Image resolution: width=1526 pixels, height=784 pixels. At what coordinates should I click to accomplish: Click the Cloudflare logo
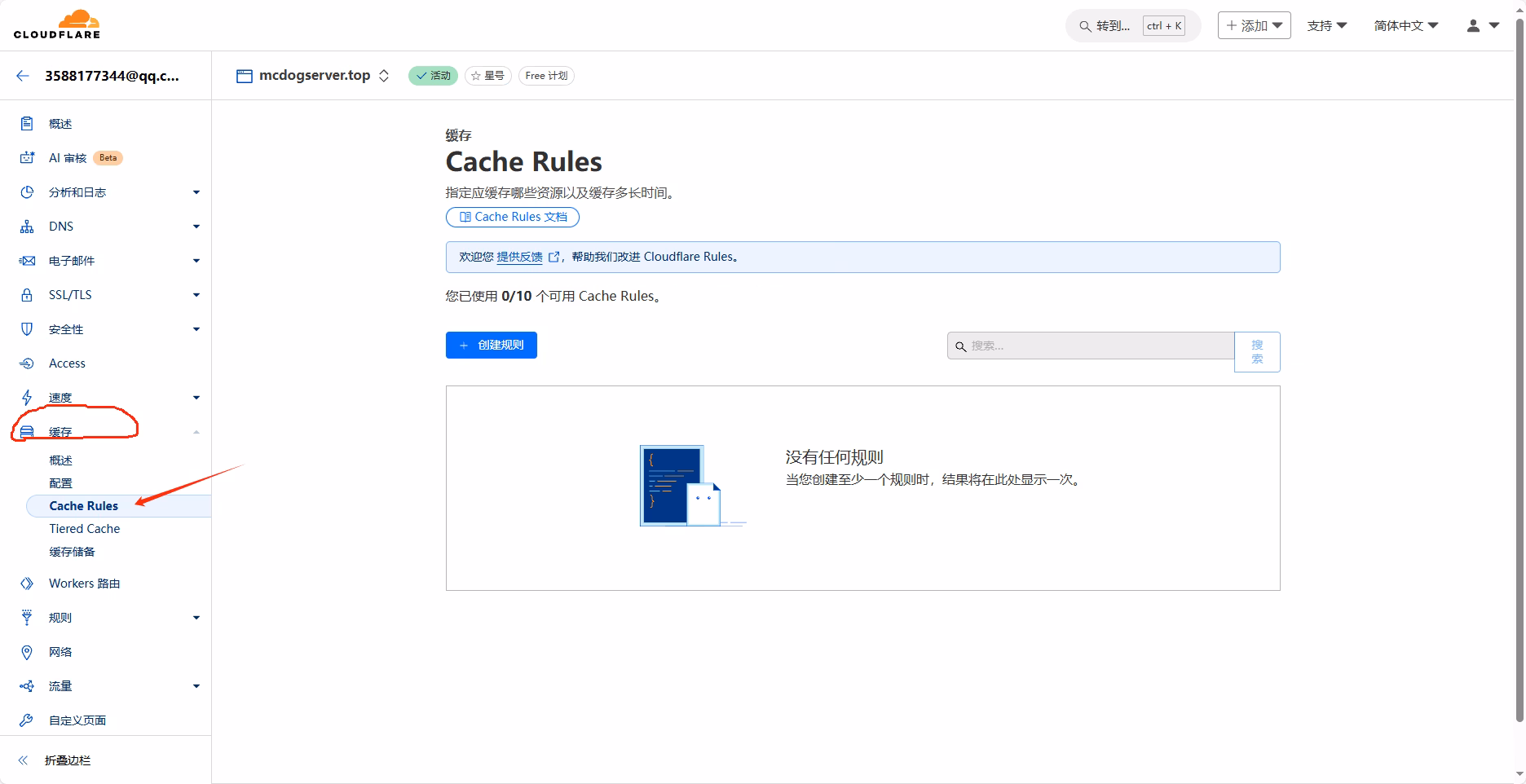[x=57, y=24]
